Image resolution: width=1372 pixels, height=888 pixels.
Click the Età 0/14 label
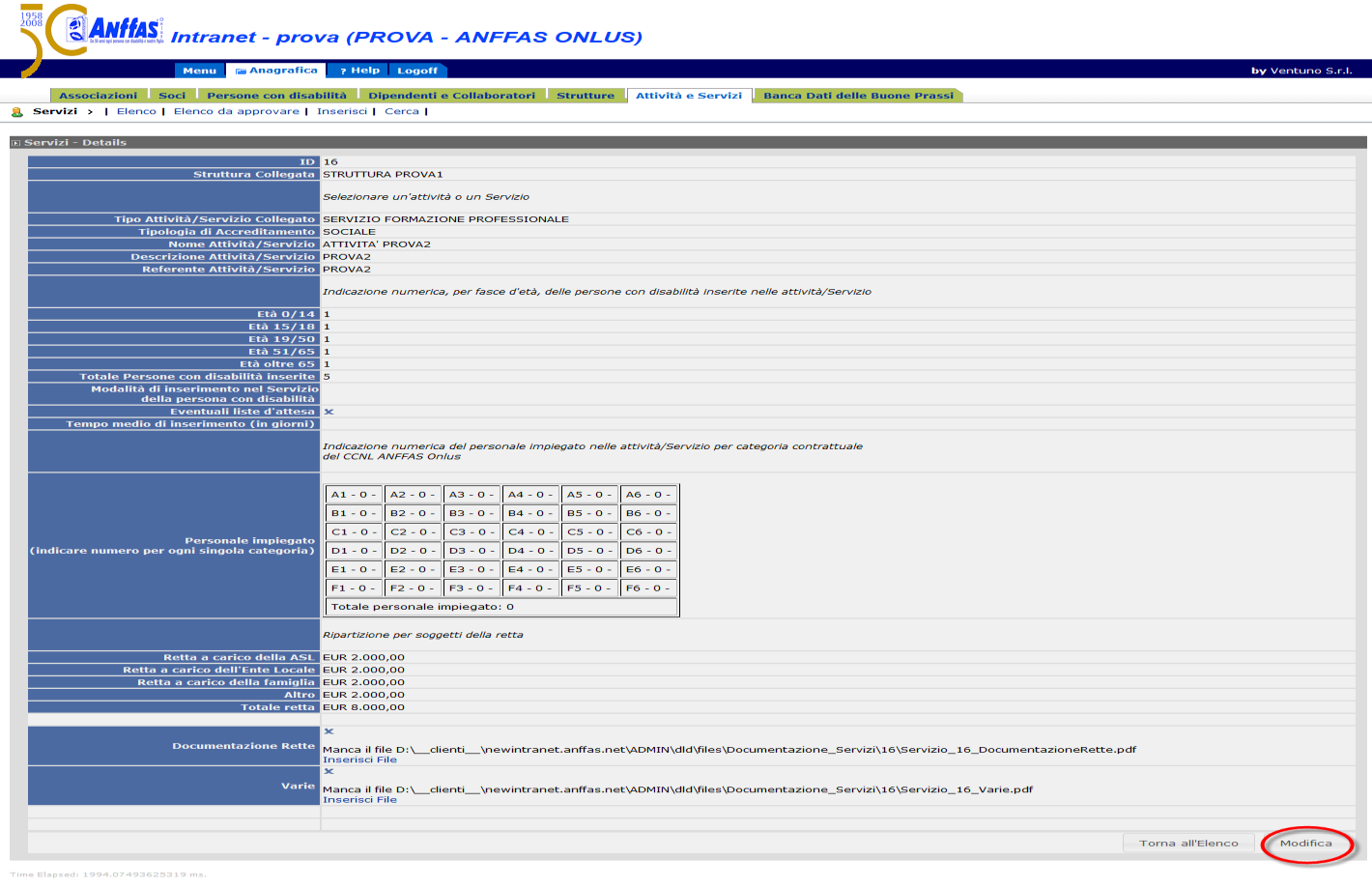point(286,314)
